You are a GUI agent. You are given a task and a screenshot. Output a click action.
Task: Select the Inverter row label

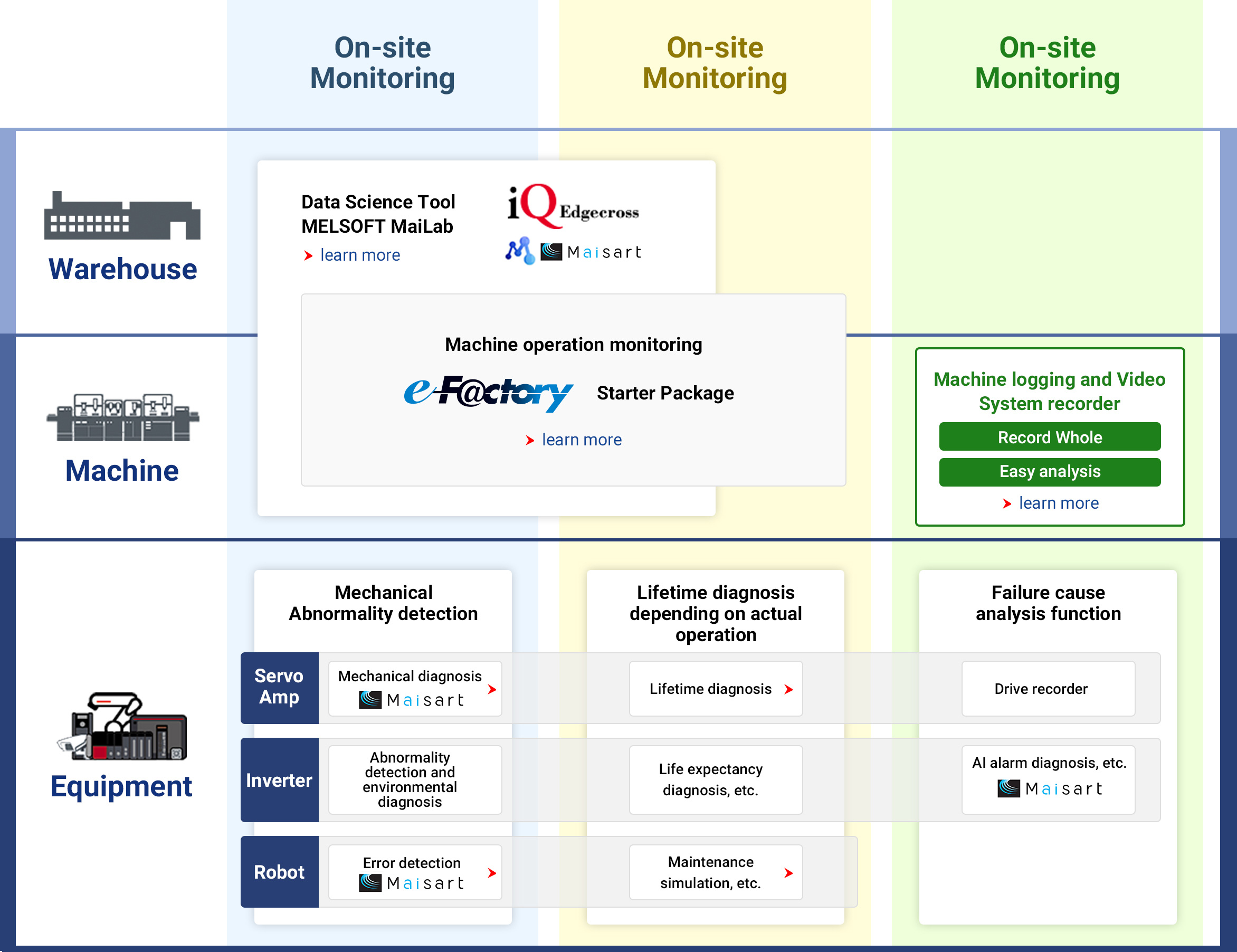[279, 780]
